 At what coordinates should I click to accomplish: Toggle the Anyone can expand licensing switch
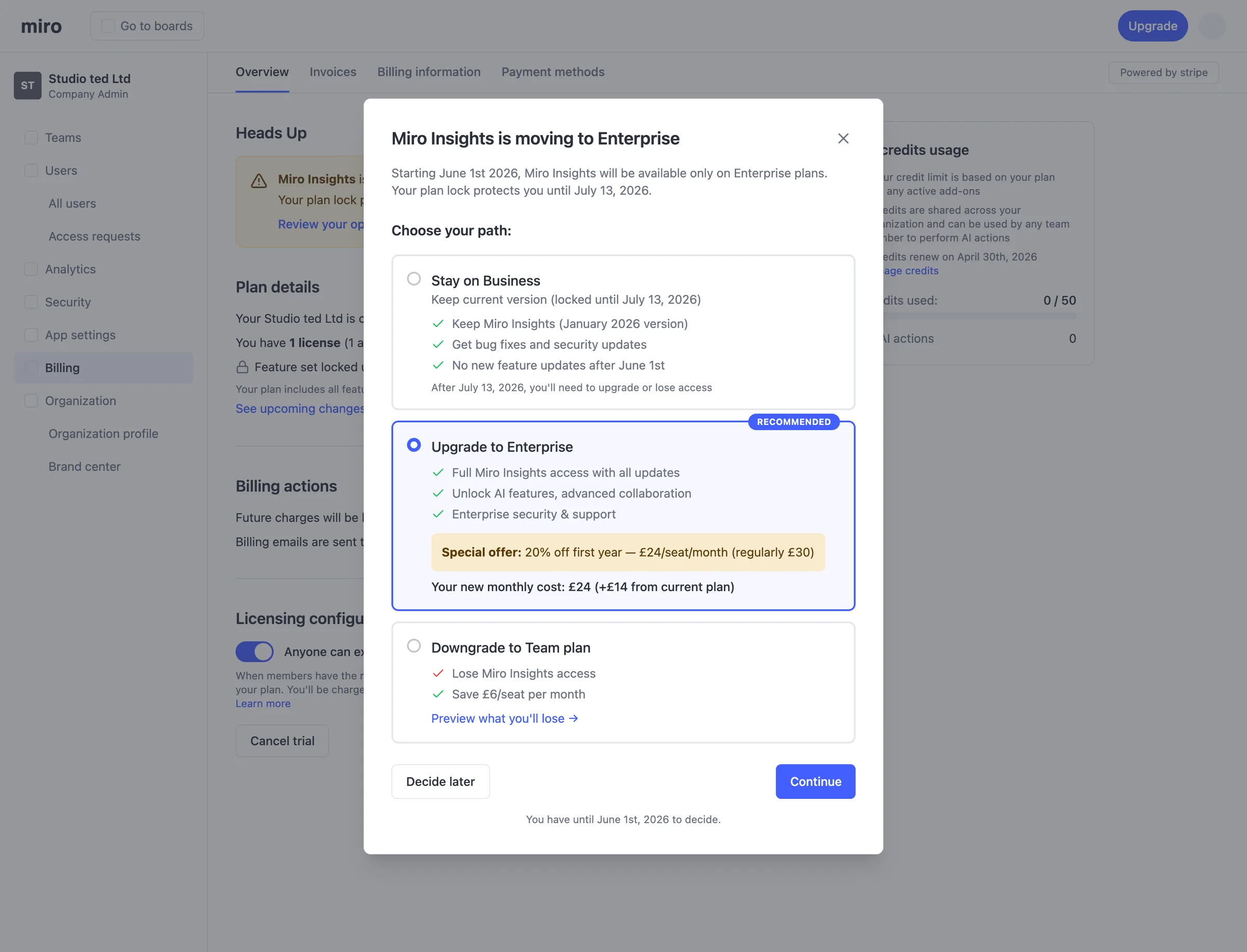(255, 652)
